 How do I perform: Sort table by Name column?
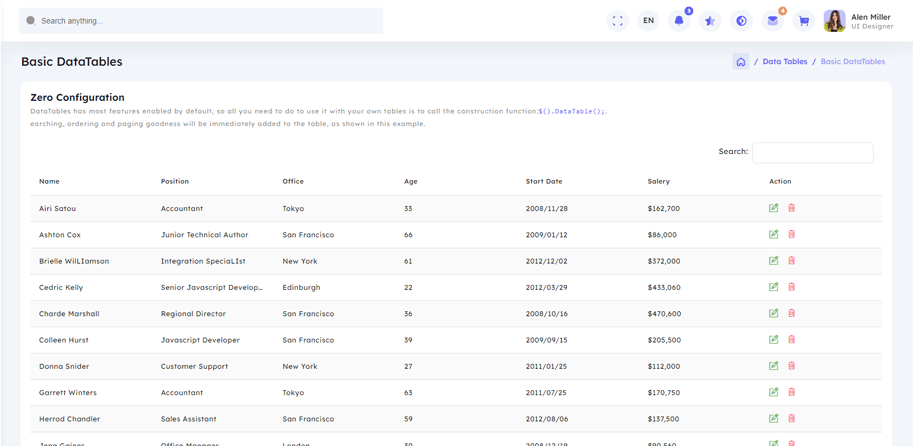tap(49, 182)
